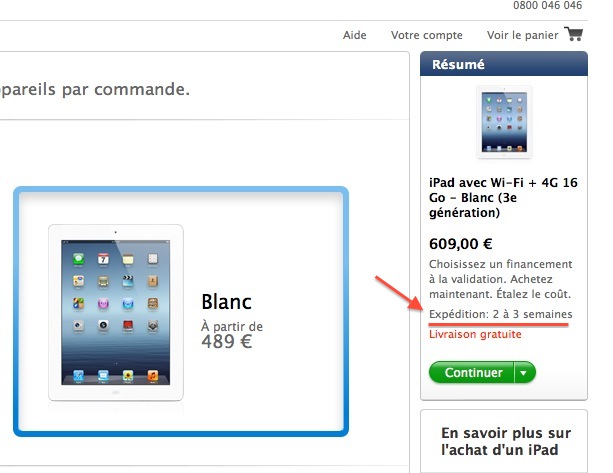Click the Blanc label text
This screenshot has height=473, width=613.
(x=226, y=302)
